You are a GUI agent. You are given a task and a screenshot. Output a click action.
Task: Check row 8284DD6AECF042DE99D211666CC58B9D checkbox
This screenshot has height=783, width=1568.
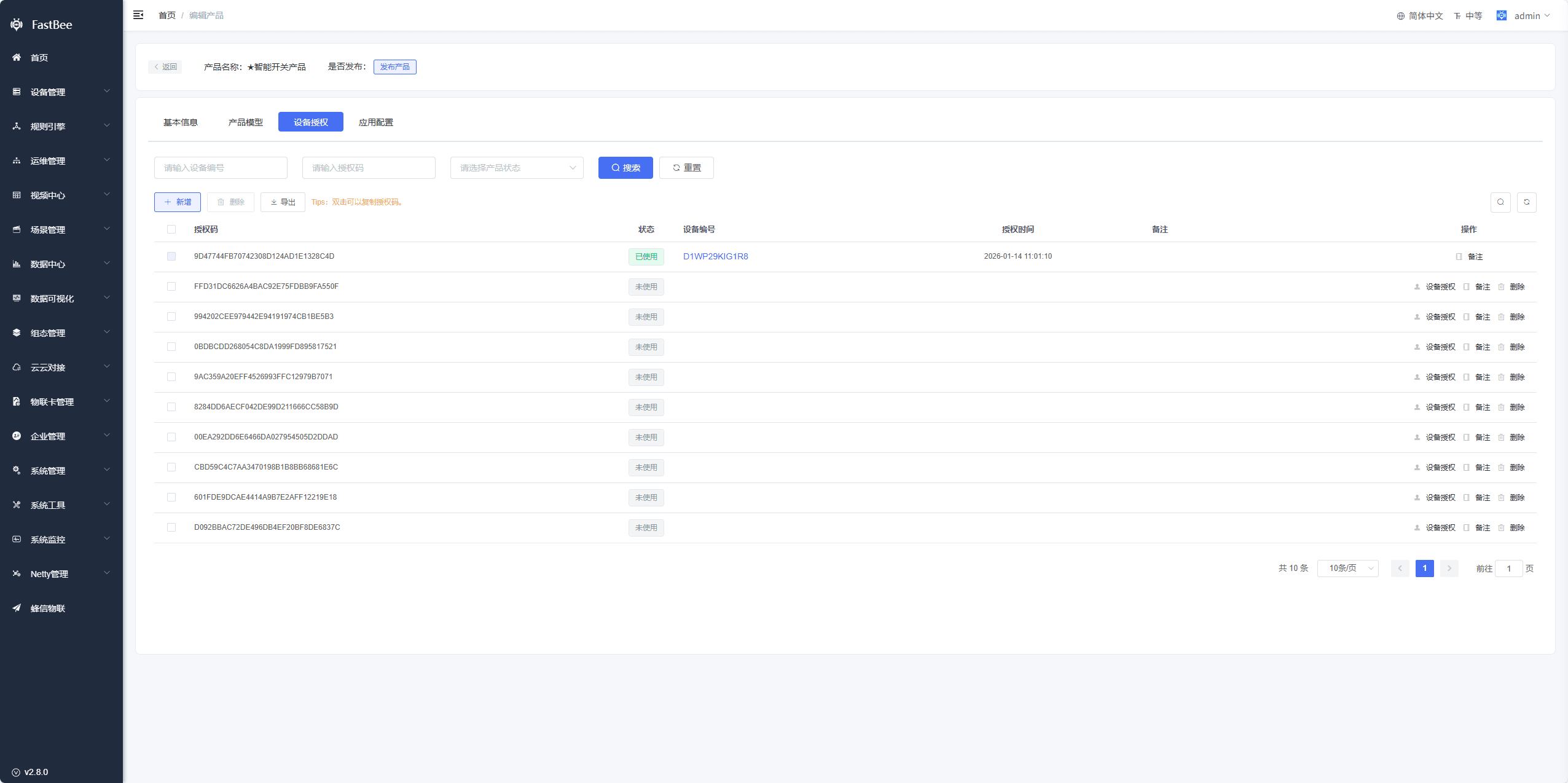click(171, 407)
